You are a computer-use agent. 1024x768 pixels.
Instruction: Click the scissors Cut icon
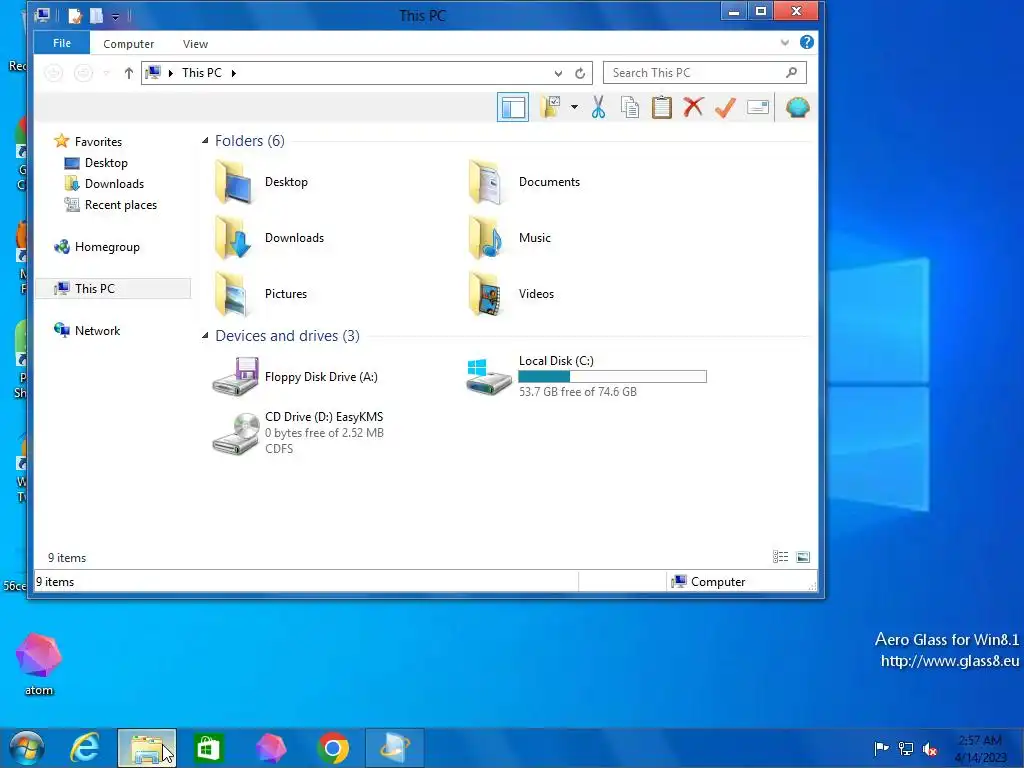click(598, 107)
